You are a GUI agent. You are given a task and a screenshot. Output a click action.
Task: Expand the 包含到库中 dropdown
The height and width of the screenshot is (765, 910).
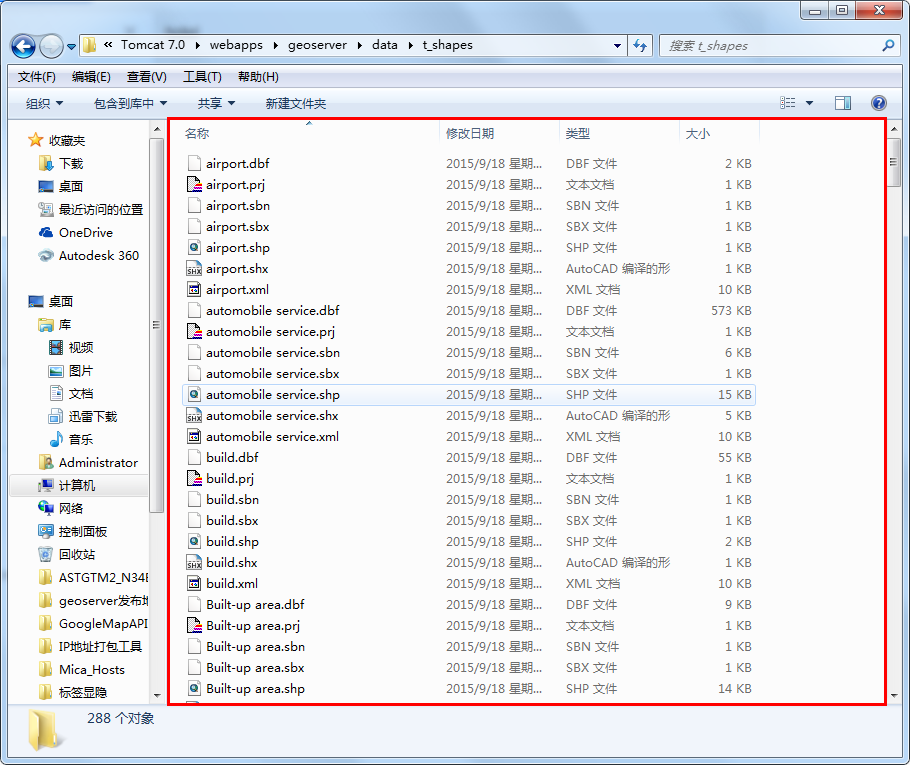131,103
